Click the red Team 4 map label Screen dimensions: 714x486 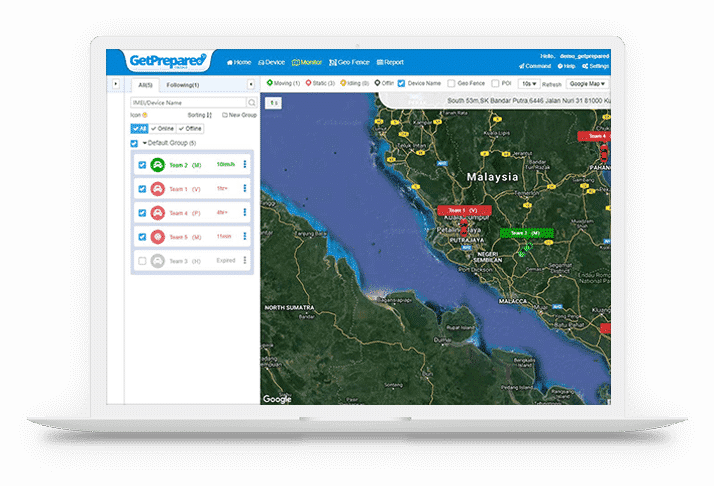point(594,136)
